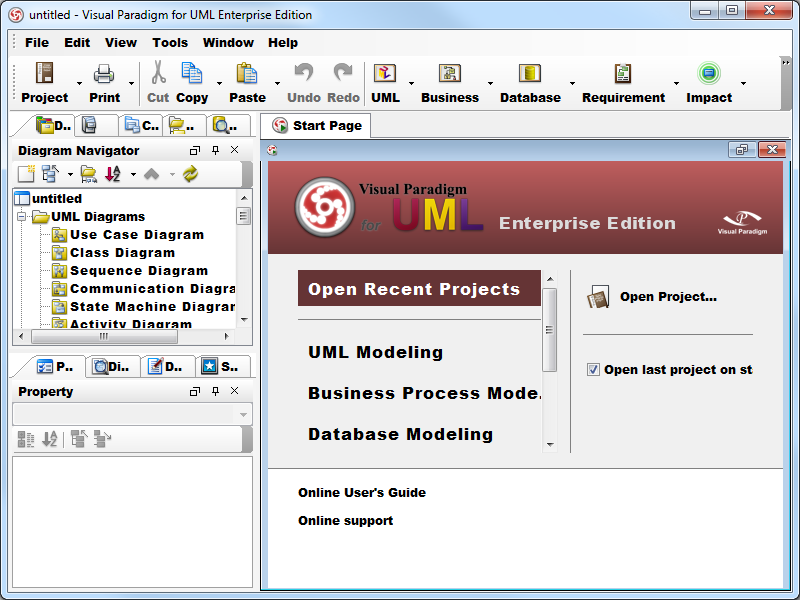Click the Cut scissors icon
Screen dimensions: 800x600
point(158,72)
